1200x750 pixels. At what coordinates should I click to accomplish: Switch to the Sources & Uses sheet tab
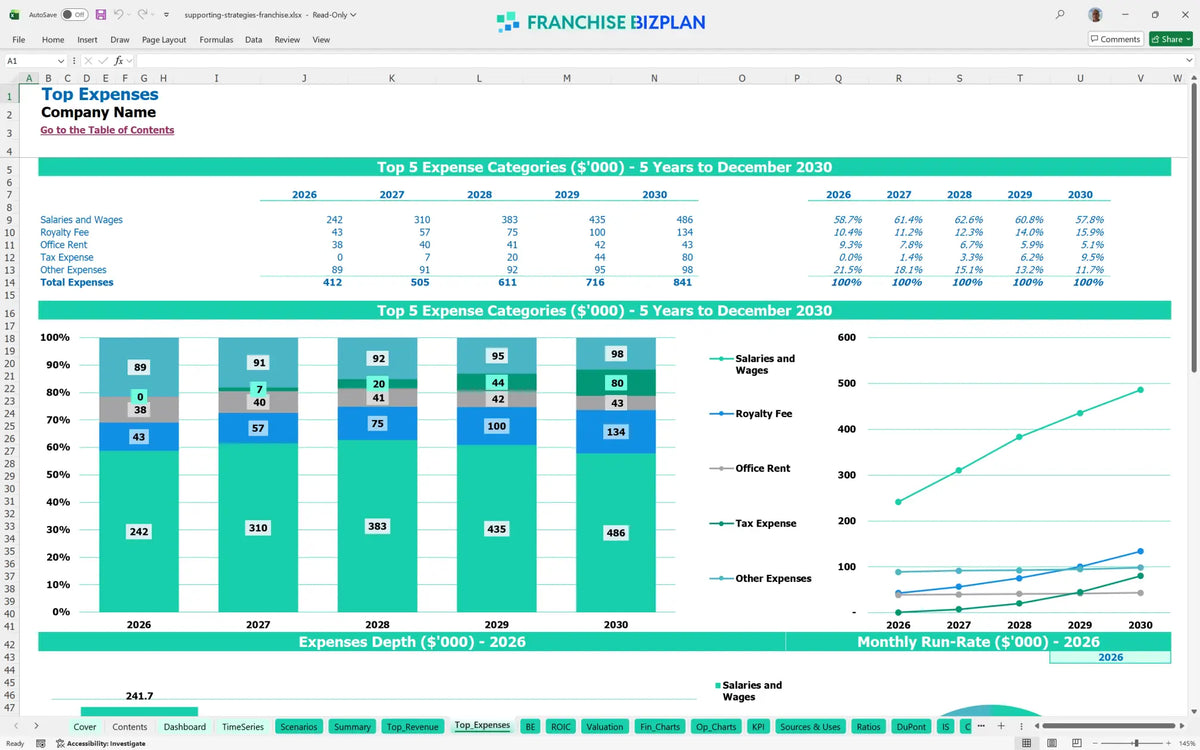pos(811,727)
